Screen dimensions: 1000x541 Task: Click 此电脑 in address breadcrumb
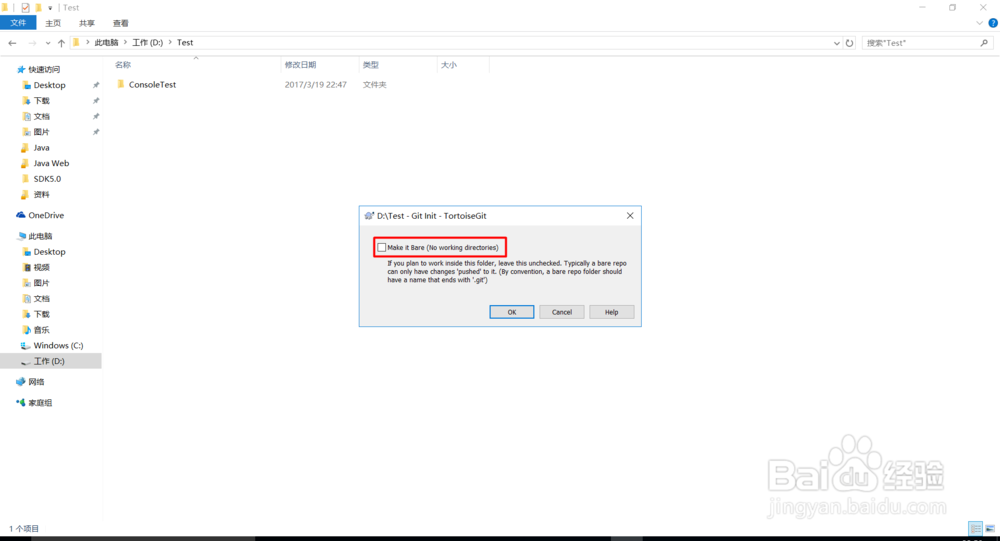(107, 43)
